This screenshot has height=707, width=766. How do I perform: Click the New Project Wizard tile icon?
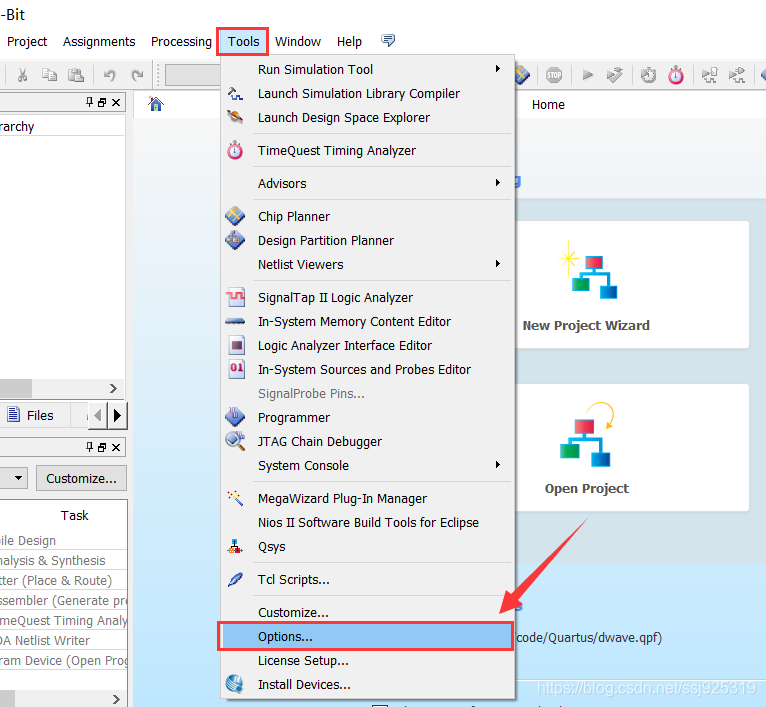(589, 270)
